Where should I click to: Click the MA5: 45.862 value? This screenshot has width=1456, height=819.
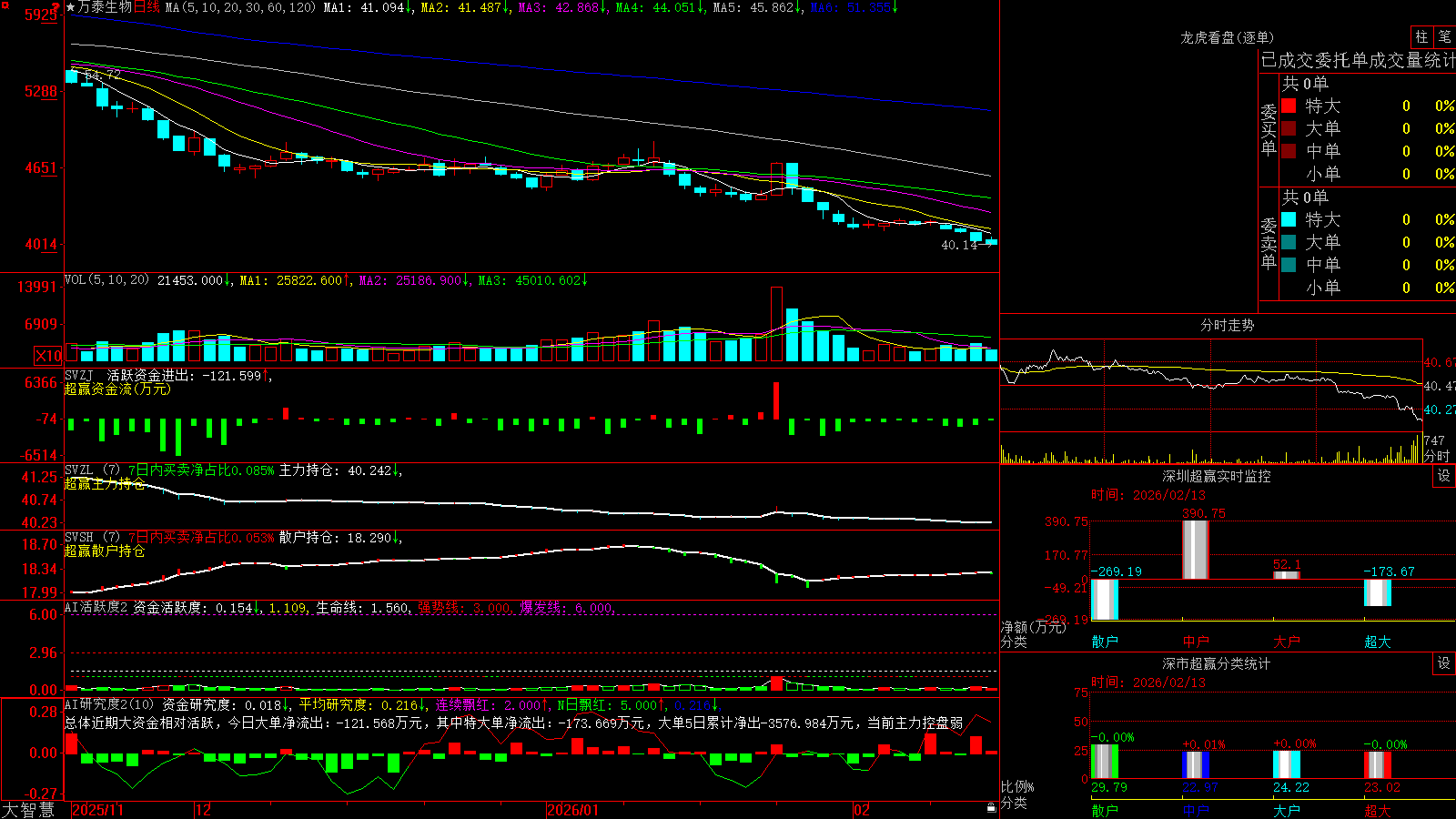pos(757,7)
